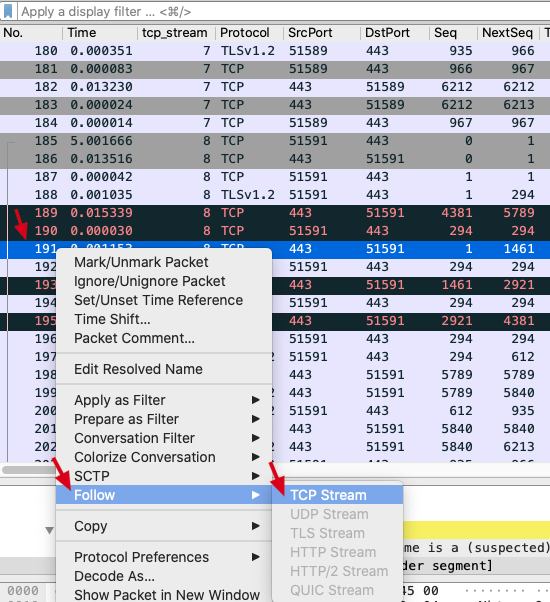Screen dimensions: 550x602
Task: Click the display filter input field
Action: (x=284, y=12)
